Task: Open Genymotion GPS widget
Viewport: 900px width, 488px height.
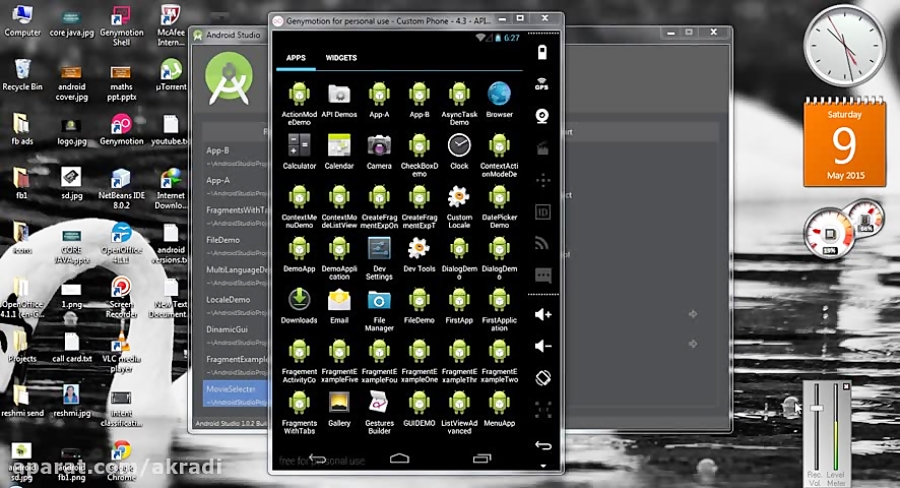Action: (542, 84)
